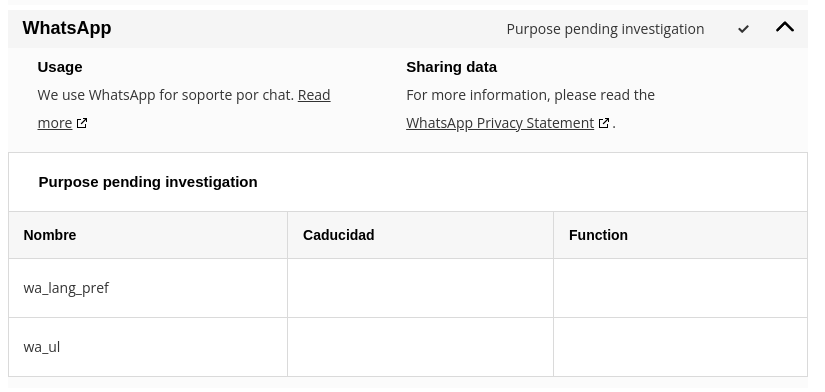Viewport: 825px width, 392px height.
Task: Open the Read more link
Action: [184, 109]
